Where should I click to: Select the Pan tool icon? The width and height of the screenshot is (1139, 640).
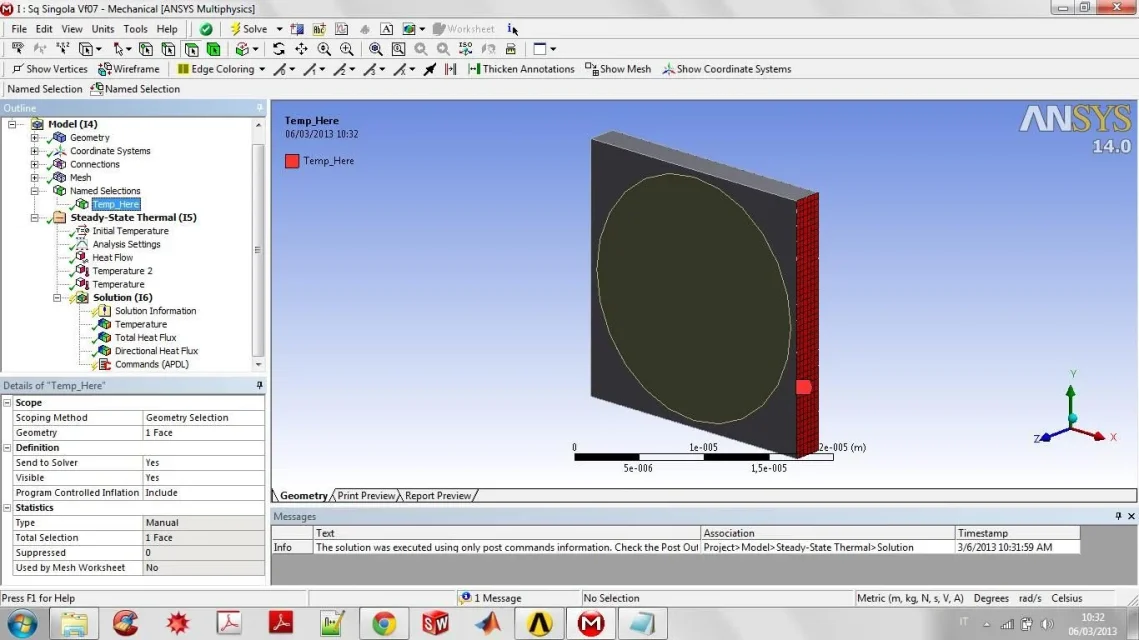click(x=301, y=49)
